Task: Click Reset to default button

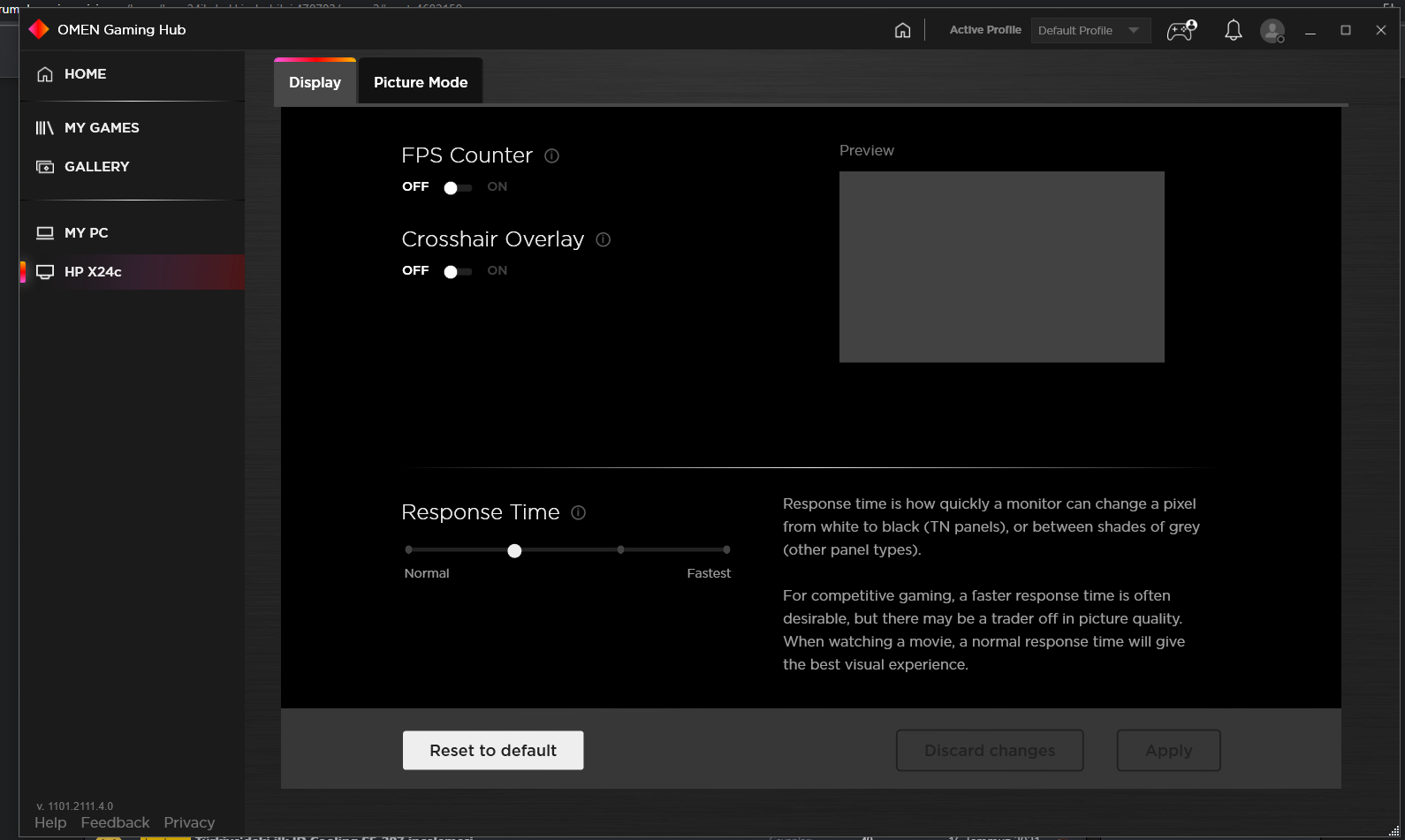Action: pyautogui.click(x=493, y=750)
